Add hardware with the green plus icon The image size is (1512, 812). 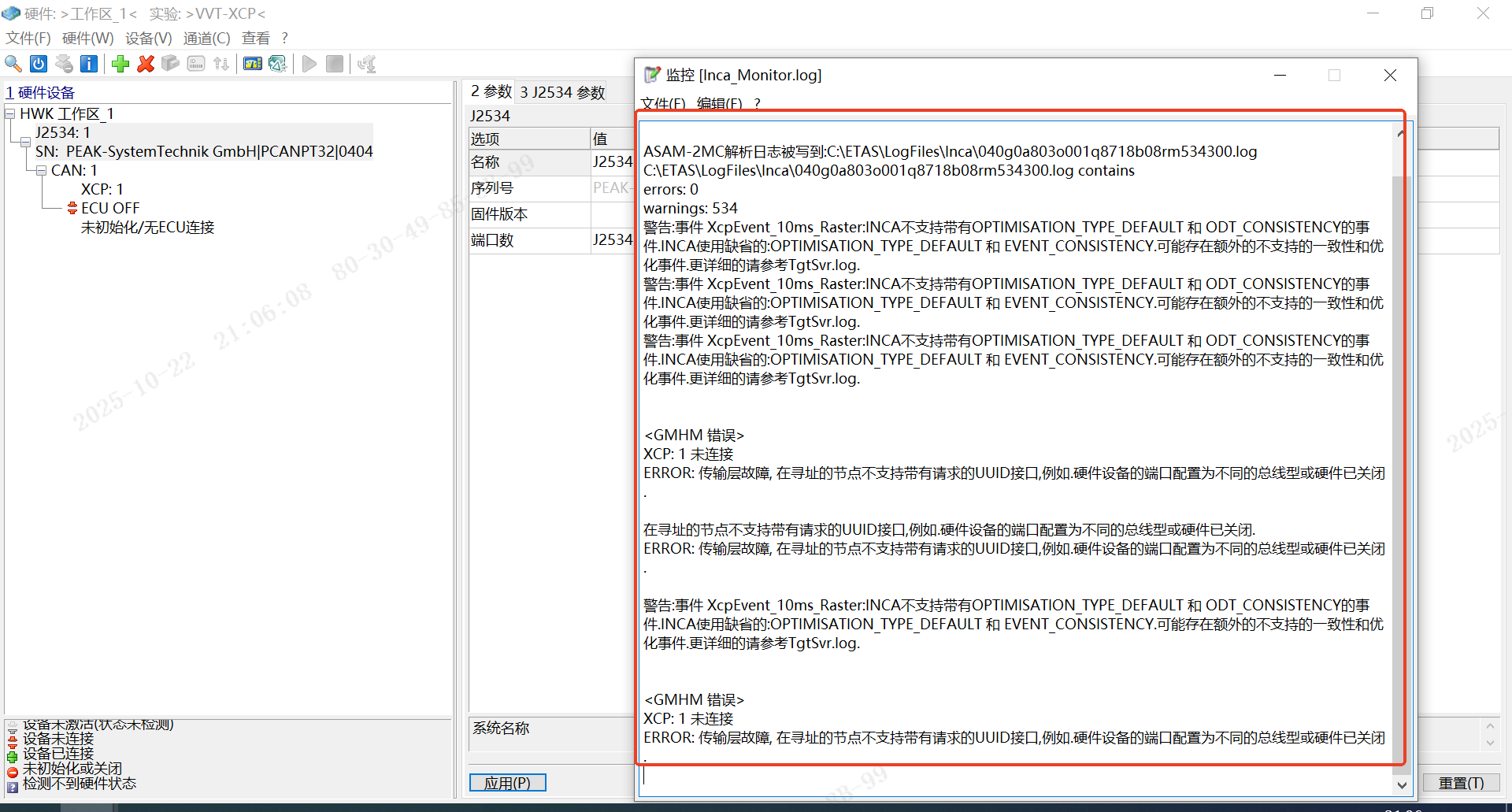[120, 64]
